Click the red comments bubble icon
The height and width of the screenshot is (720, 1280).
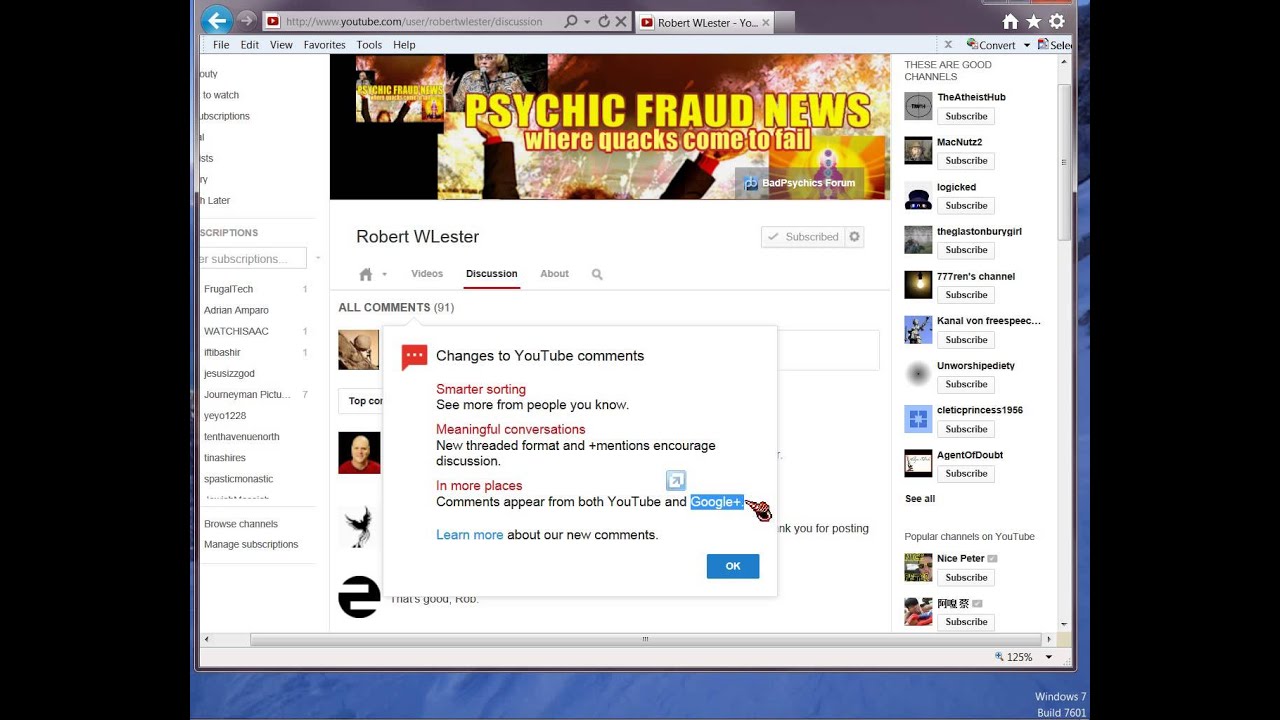[414, 357]
